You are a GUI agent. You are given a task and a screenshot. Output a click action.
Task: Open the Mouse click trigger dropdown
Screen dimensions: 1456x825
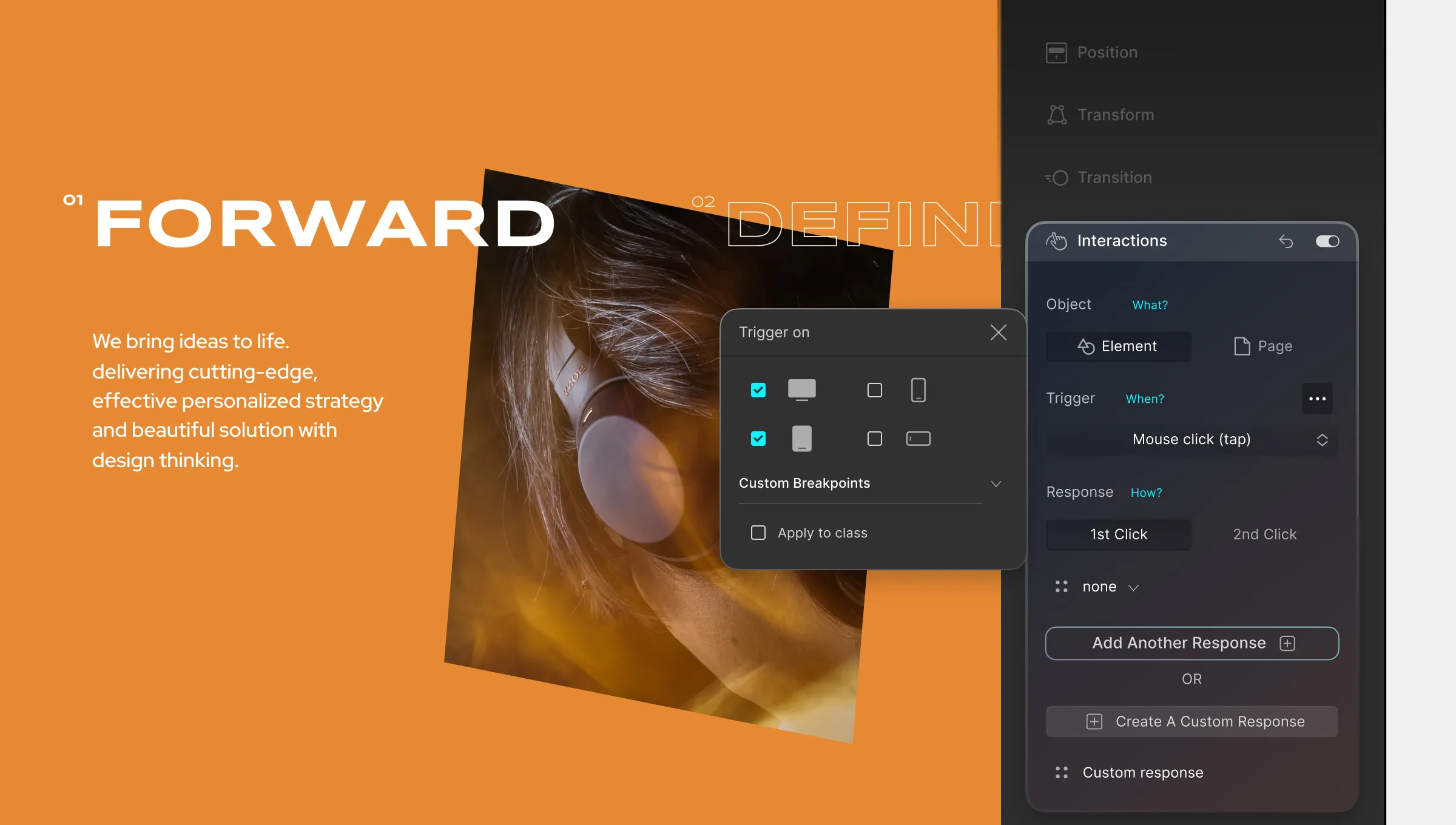pos(1192,439)
